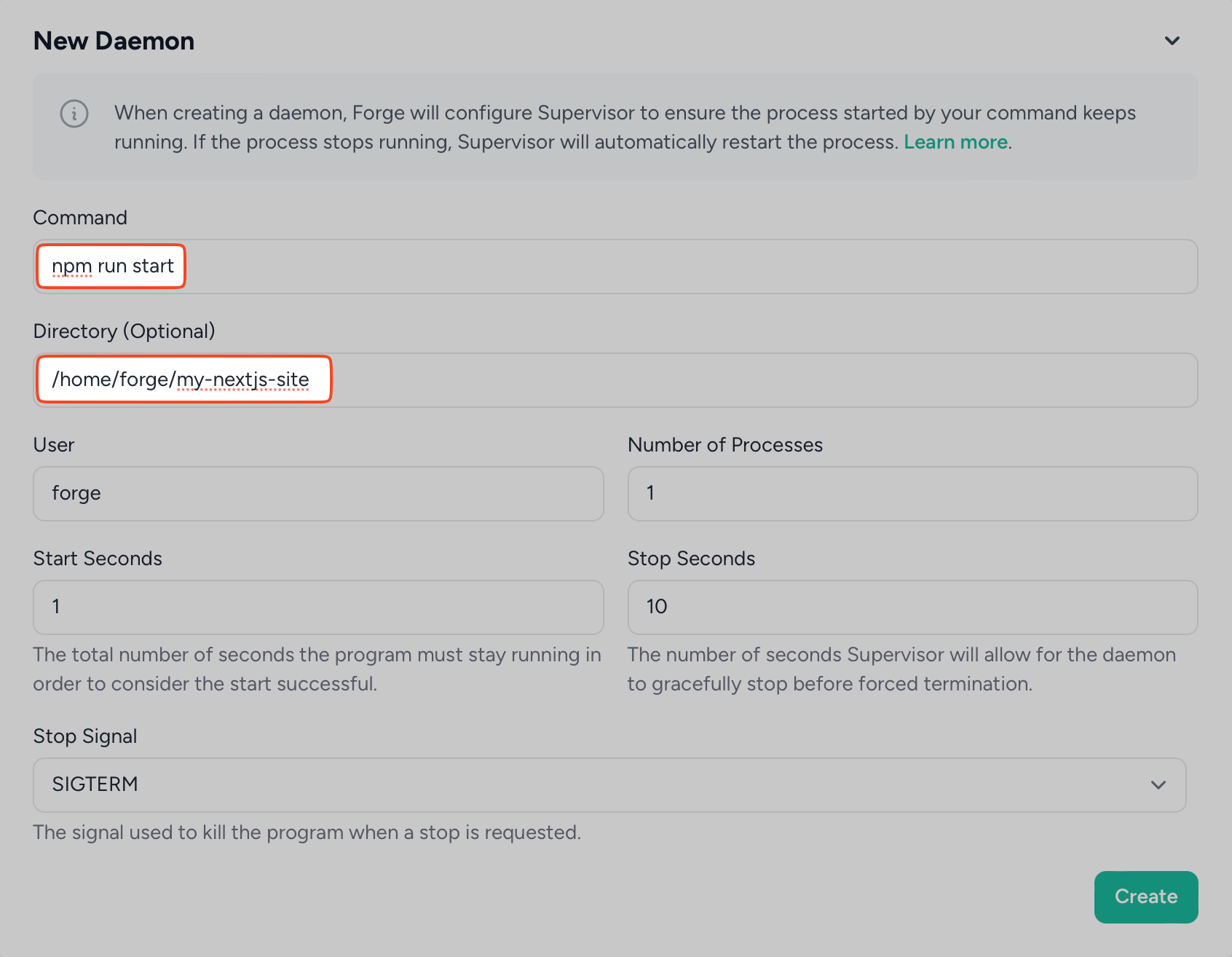Click the New Daemon heading
The image size is (1232, 957).
tap(114, 41)
